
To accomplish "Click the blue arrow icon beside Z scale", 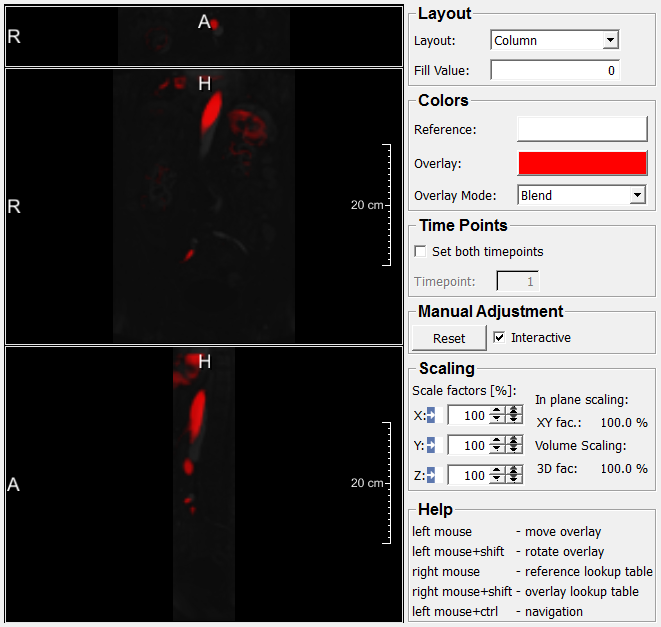I will click(430, 475).
